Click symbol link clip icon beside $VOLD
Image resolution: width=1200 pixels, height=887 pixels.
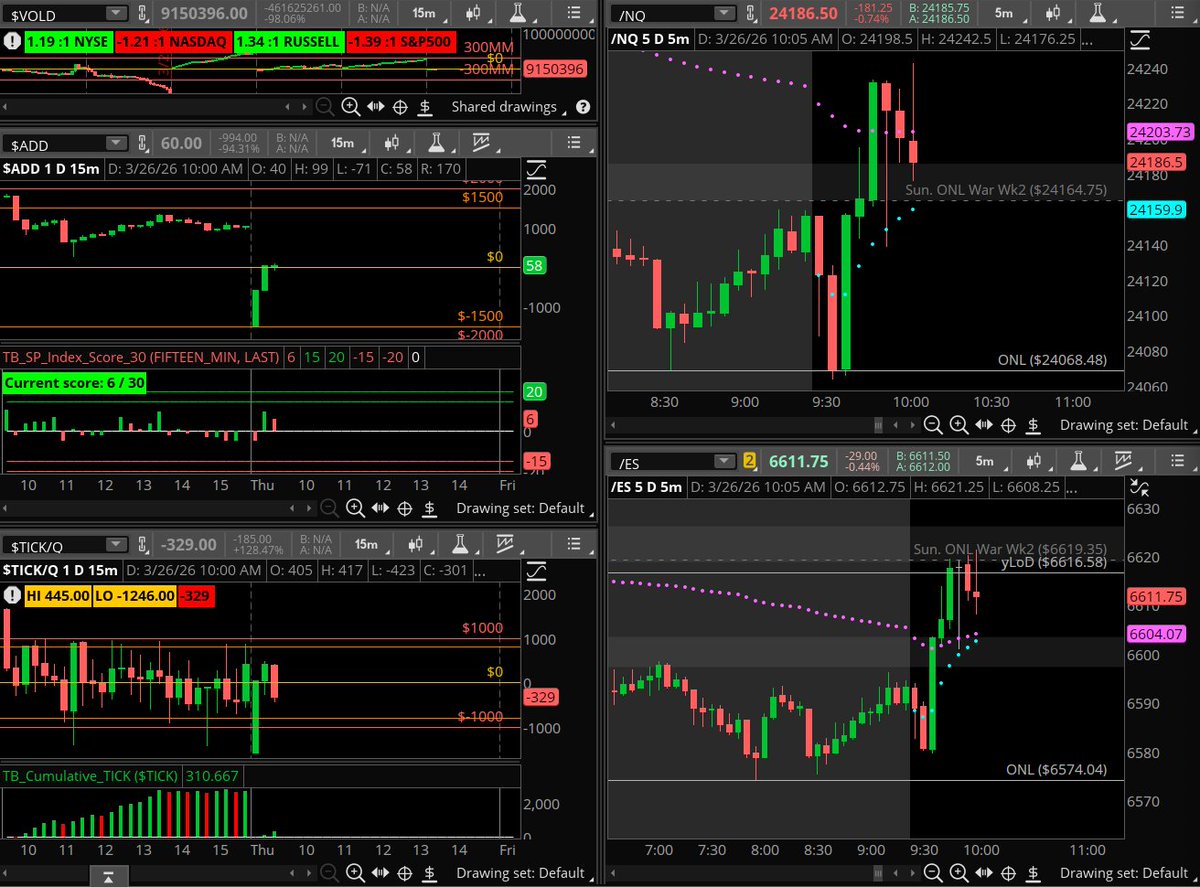pyautogui.click(x=144, y=13)
